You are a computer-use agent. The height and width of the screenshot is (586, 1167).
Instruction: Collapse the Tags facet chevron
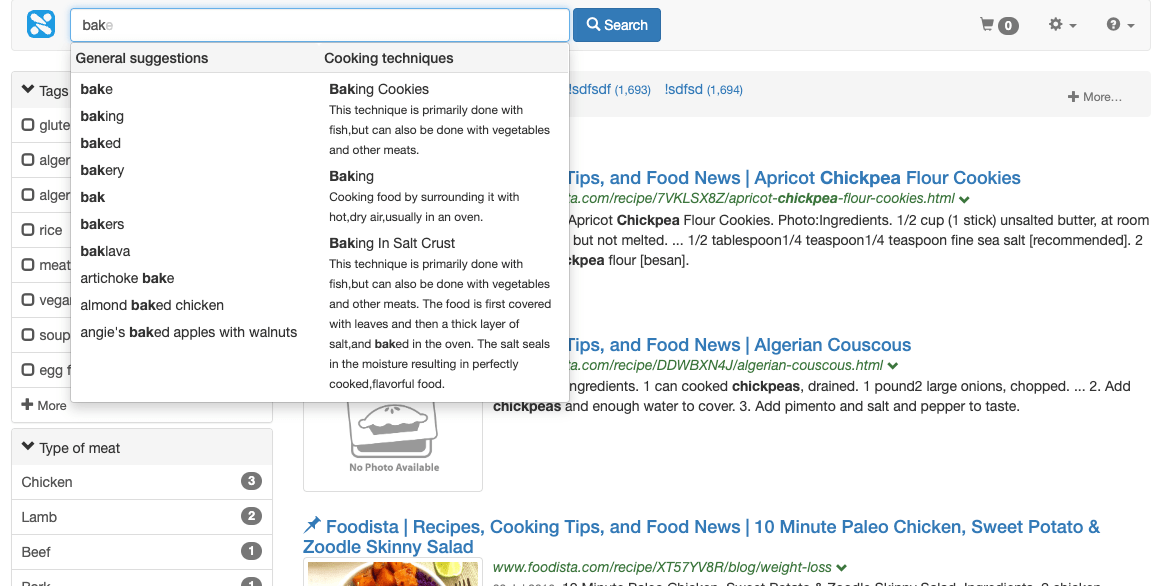pos(28,91)
